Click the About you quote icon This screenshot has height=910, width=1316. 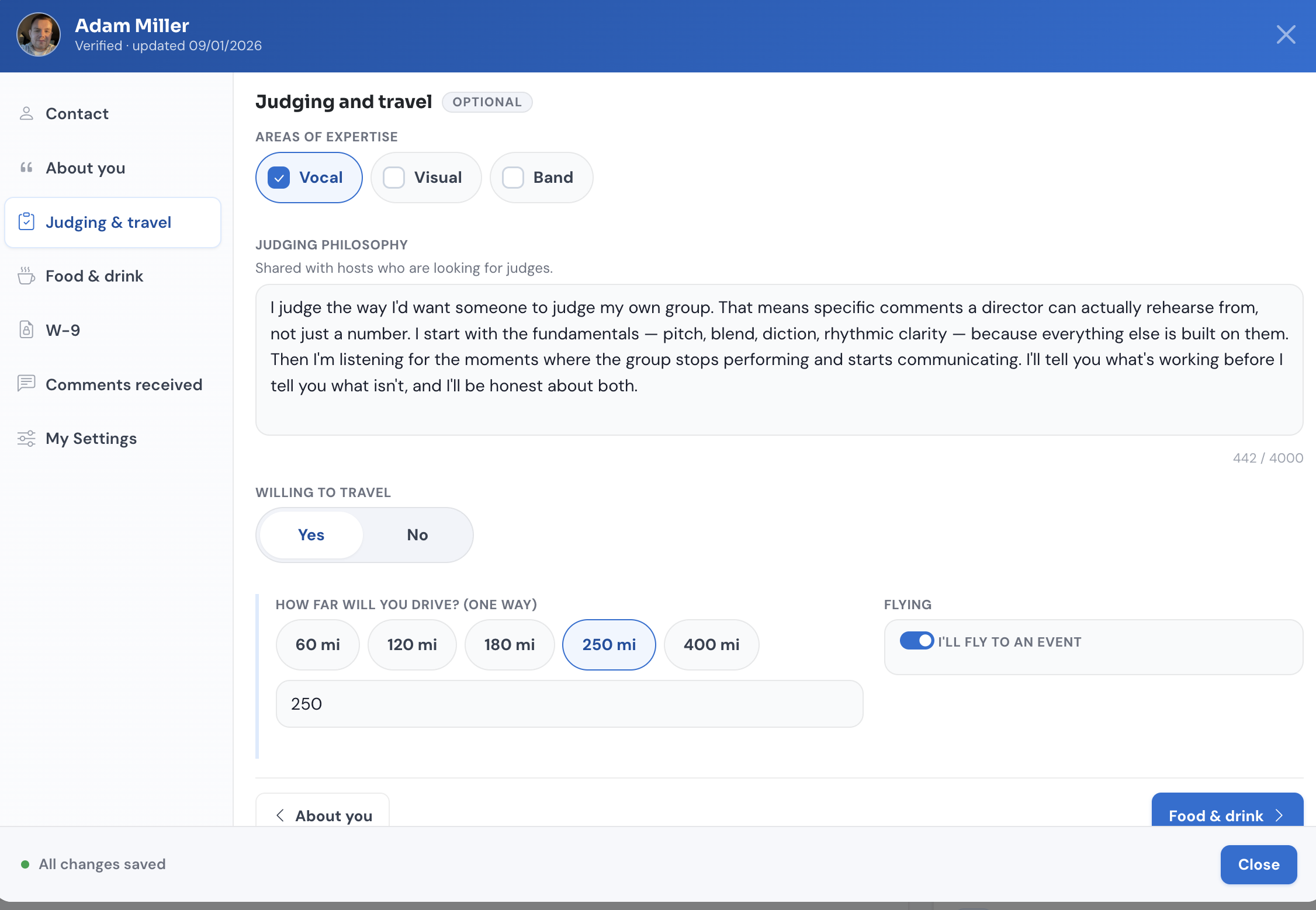tap(26, 168)
